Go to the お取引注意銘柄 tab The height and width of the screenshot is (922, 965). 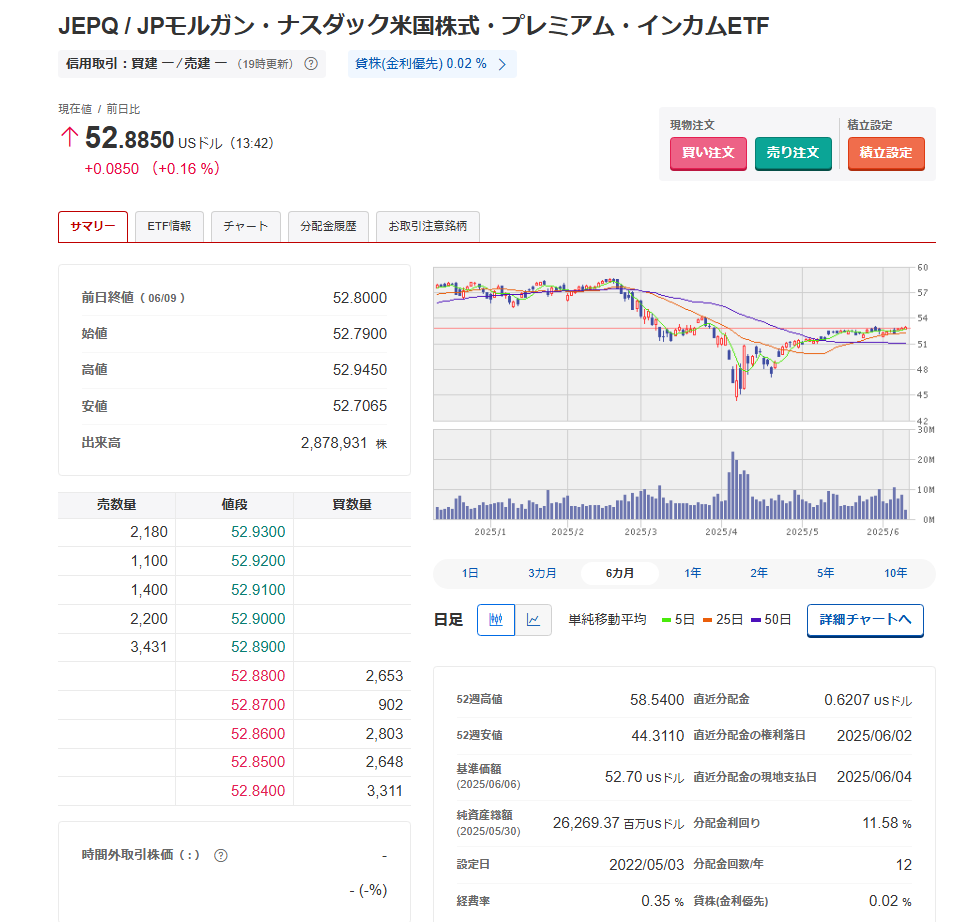click(428, 226)
